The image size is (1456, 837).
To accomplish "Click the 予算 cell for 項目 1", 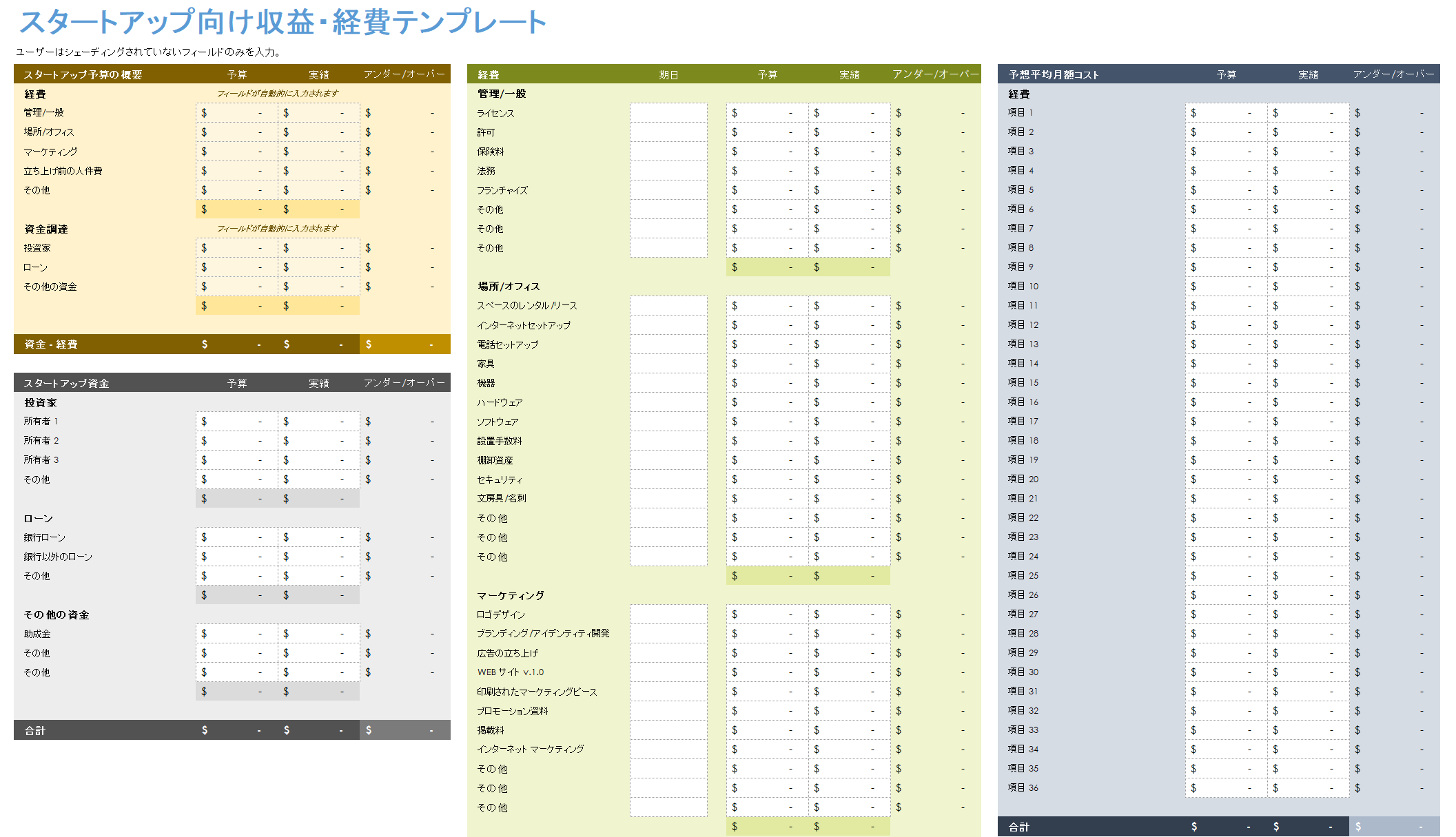I will click(x=1227, y=113).
